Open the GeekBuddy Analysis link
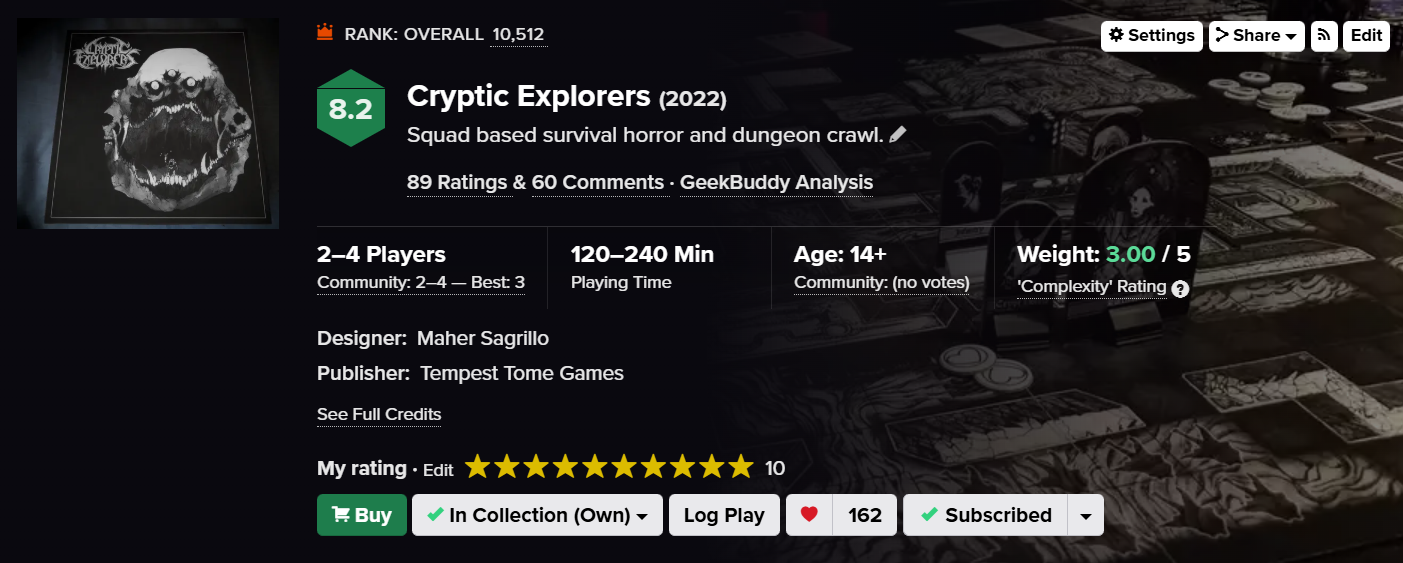 click(776, 182)
